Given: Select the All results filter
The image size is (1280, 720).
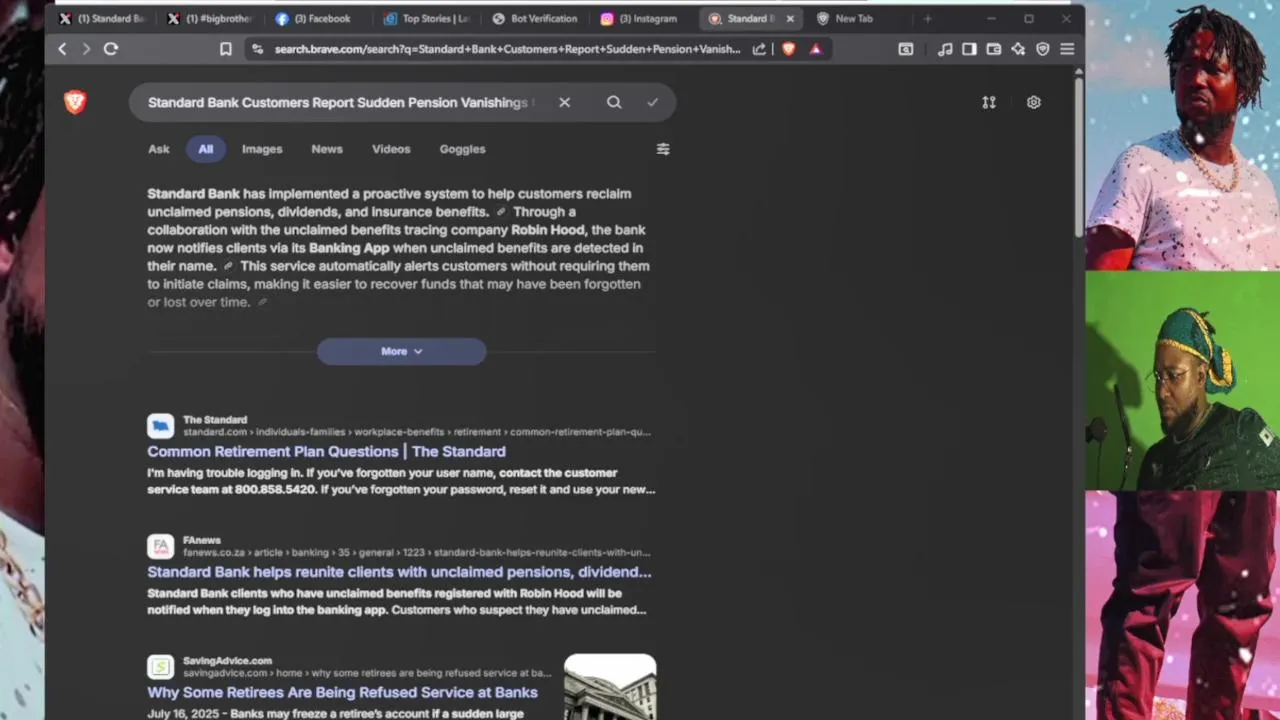Looking at the screenshot, I should [x=205, y=149].
